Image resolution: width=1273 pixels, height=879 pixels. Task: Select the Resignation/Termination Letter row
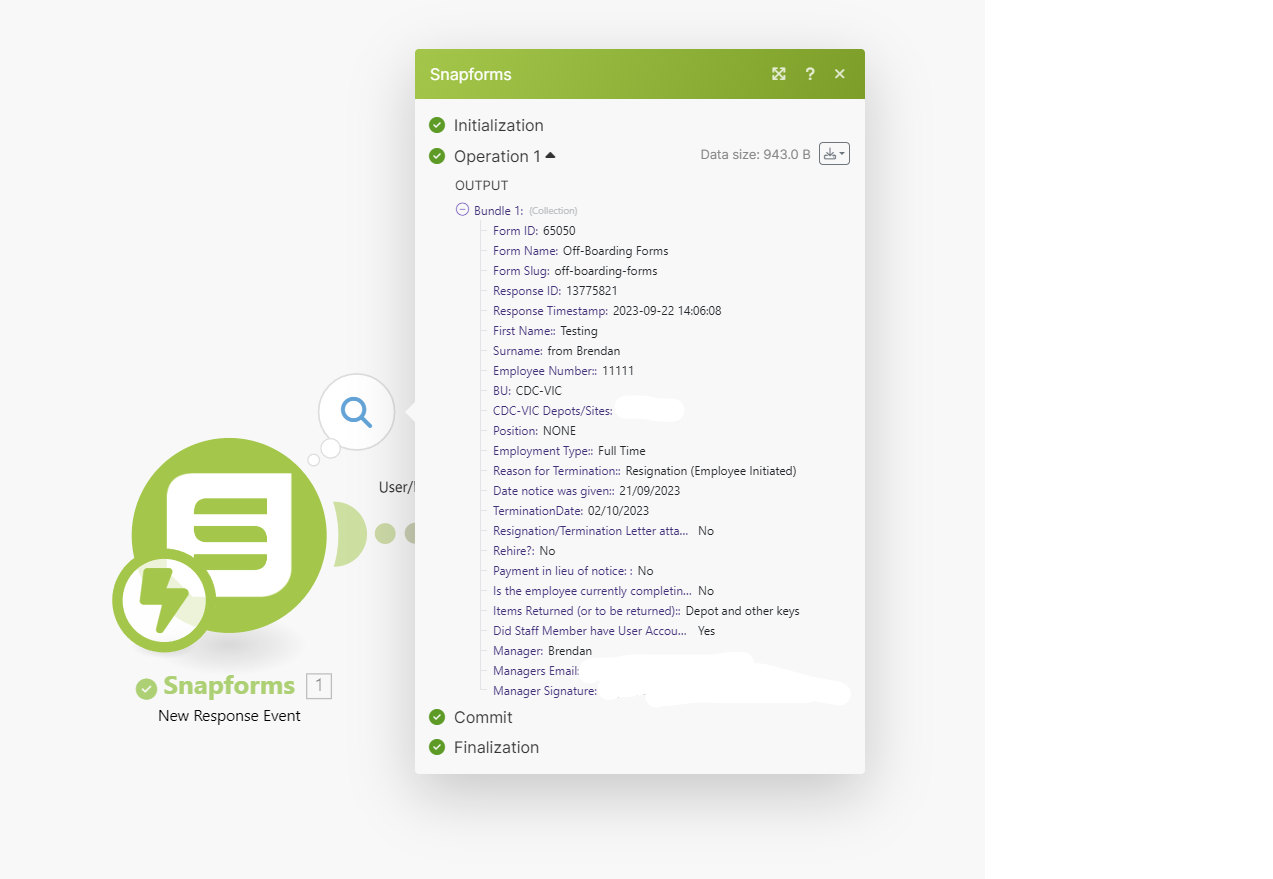[604, 531]
